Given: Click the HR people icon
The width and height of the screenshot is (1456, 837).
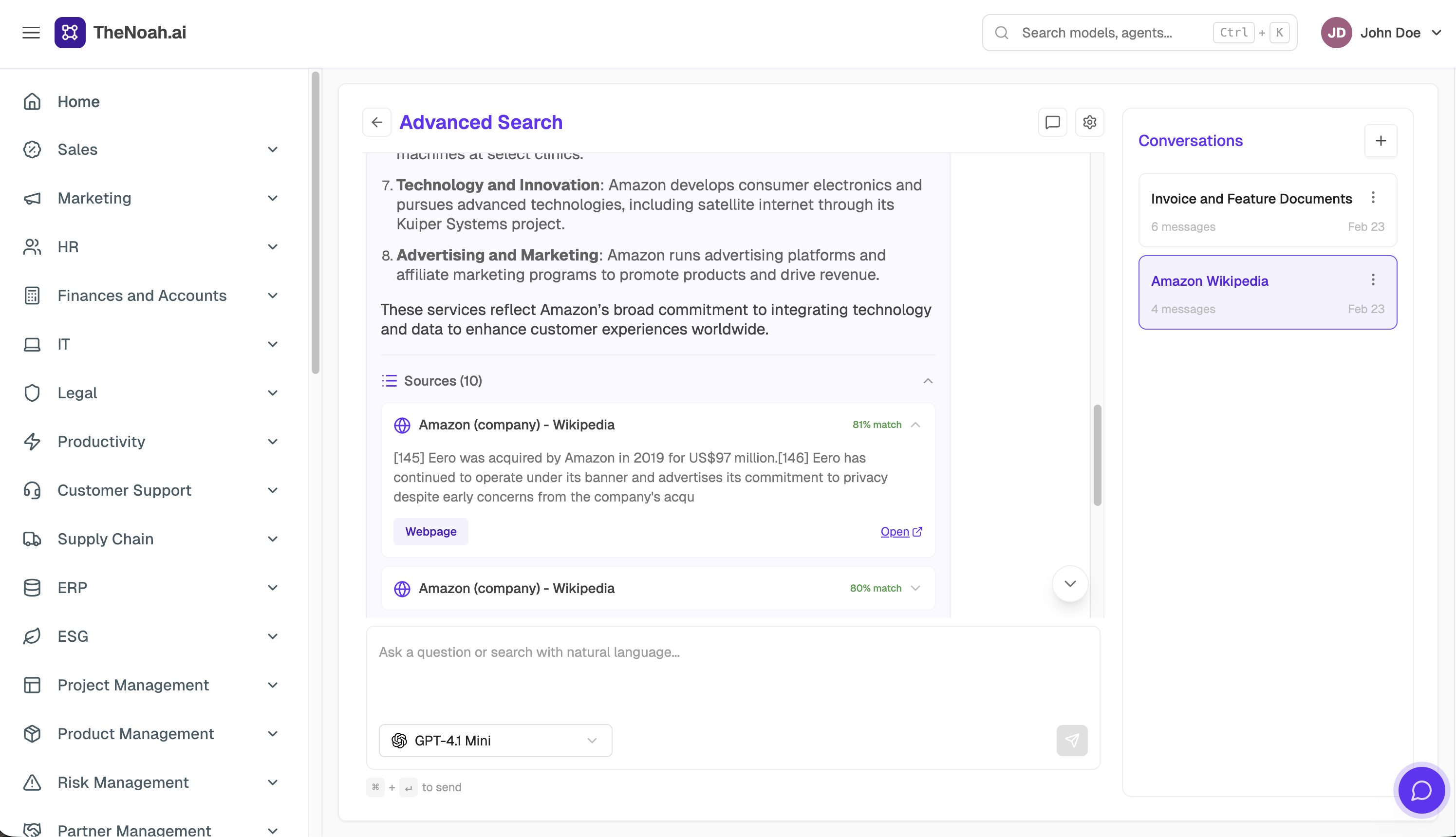Looking at the screenshot, I should pos(32,247).
